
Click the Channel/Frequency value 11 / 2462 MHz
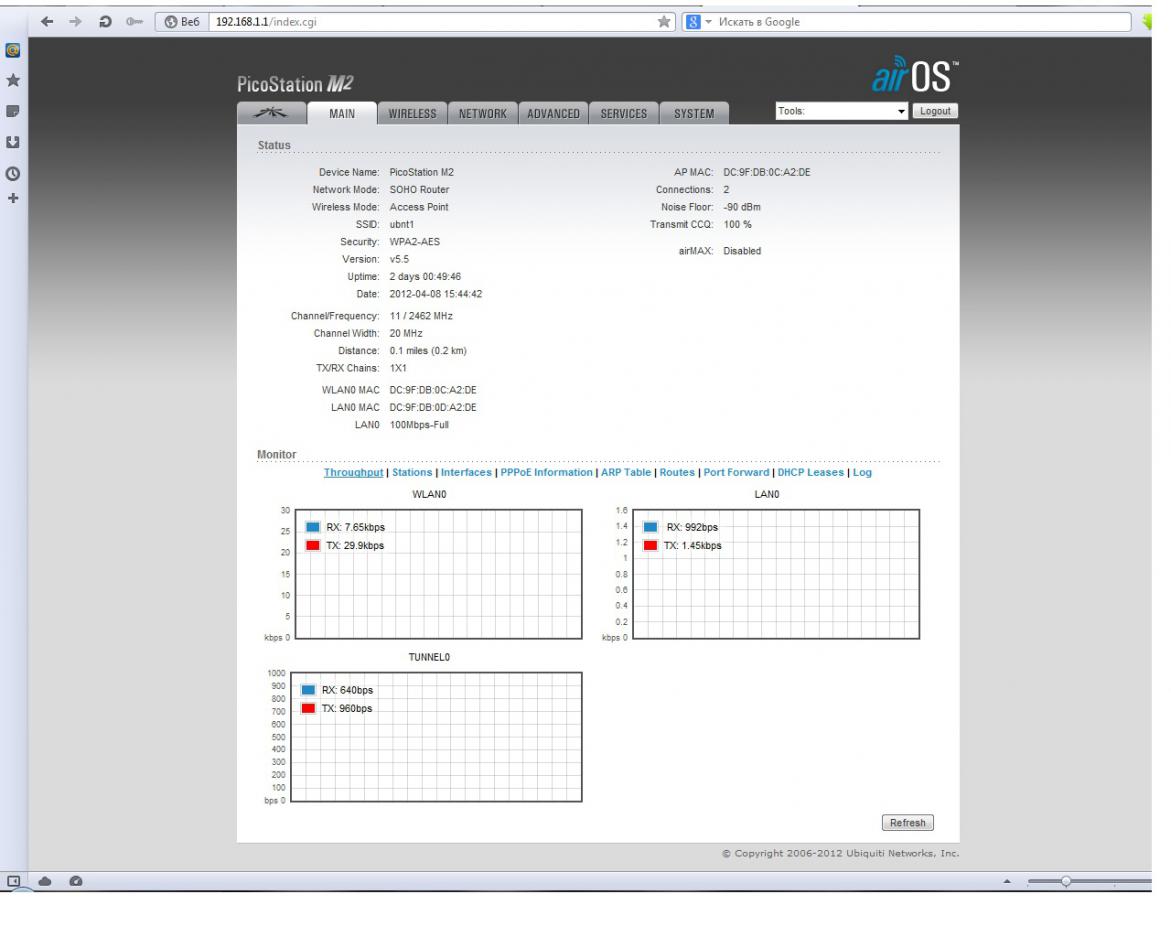(420, 317)
